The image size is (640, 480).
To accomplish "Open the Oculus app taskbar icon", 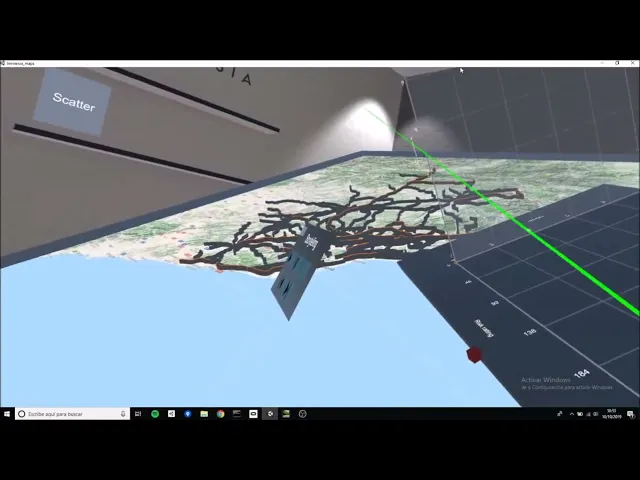I will (x=253, y=414).
